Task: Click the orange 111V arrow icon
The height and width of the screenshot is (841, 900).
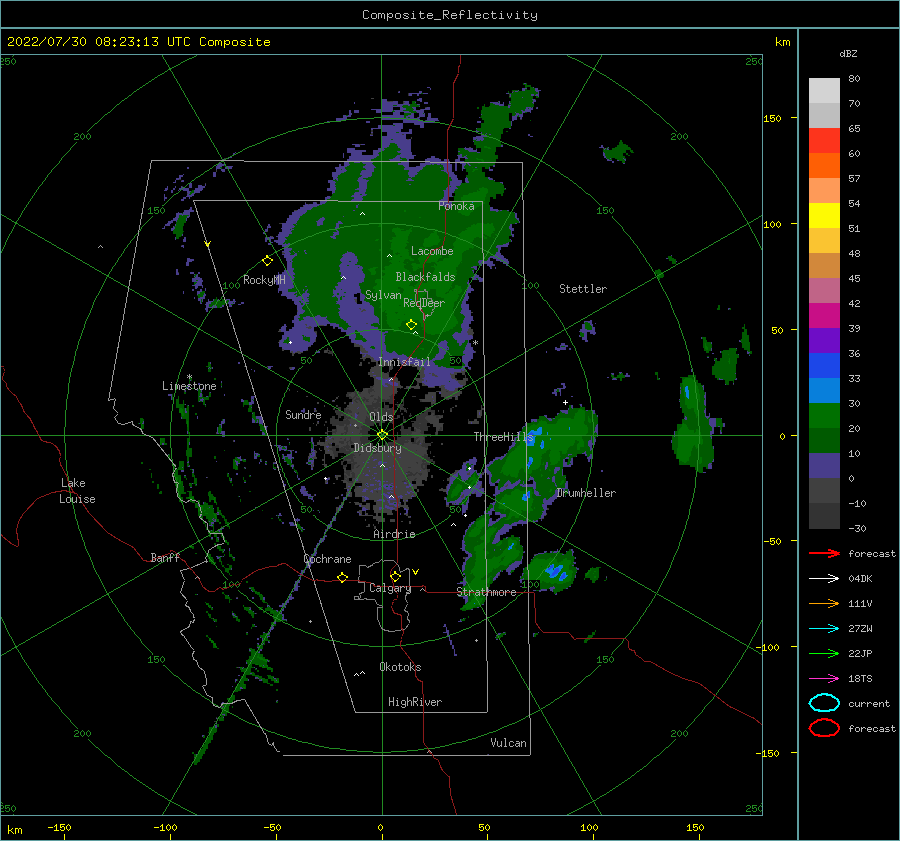Action: pyautogui.click(x=824, y=603)
